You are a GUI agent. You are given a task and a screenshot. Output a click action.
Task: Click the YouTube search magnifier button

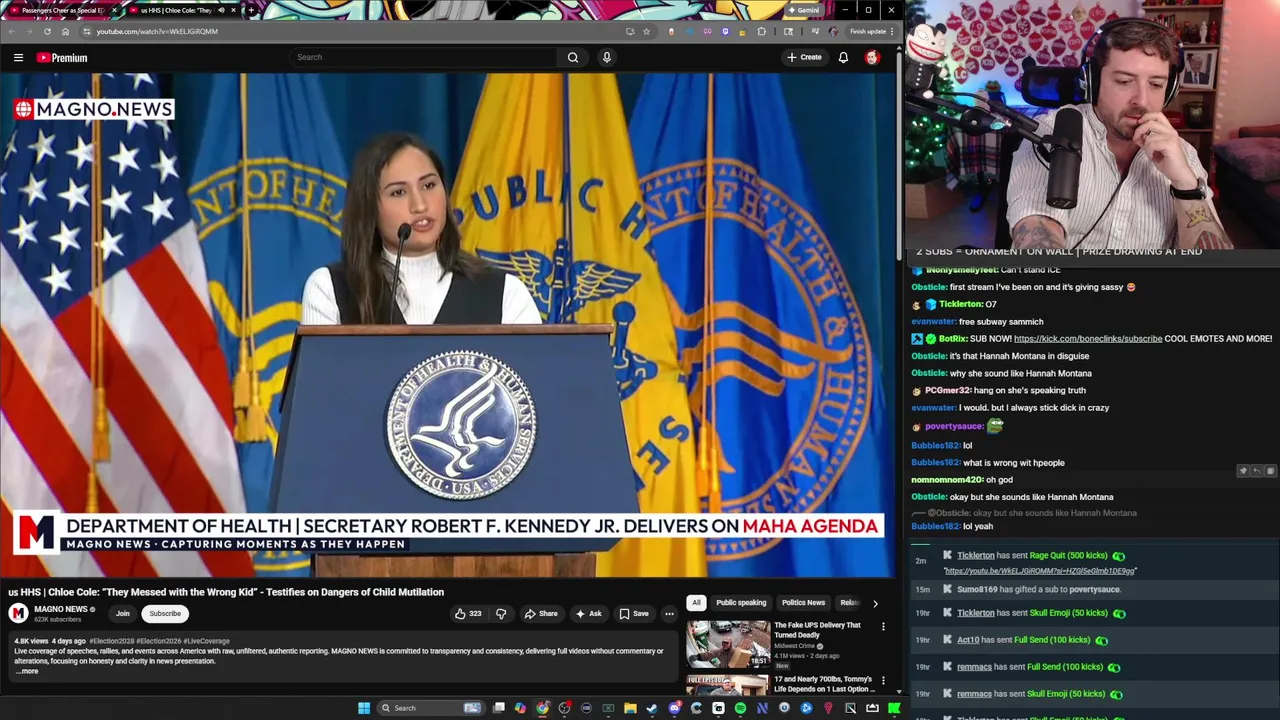click(573, 57)
